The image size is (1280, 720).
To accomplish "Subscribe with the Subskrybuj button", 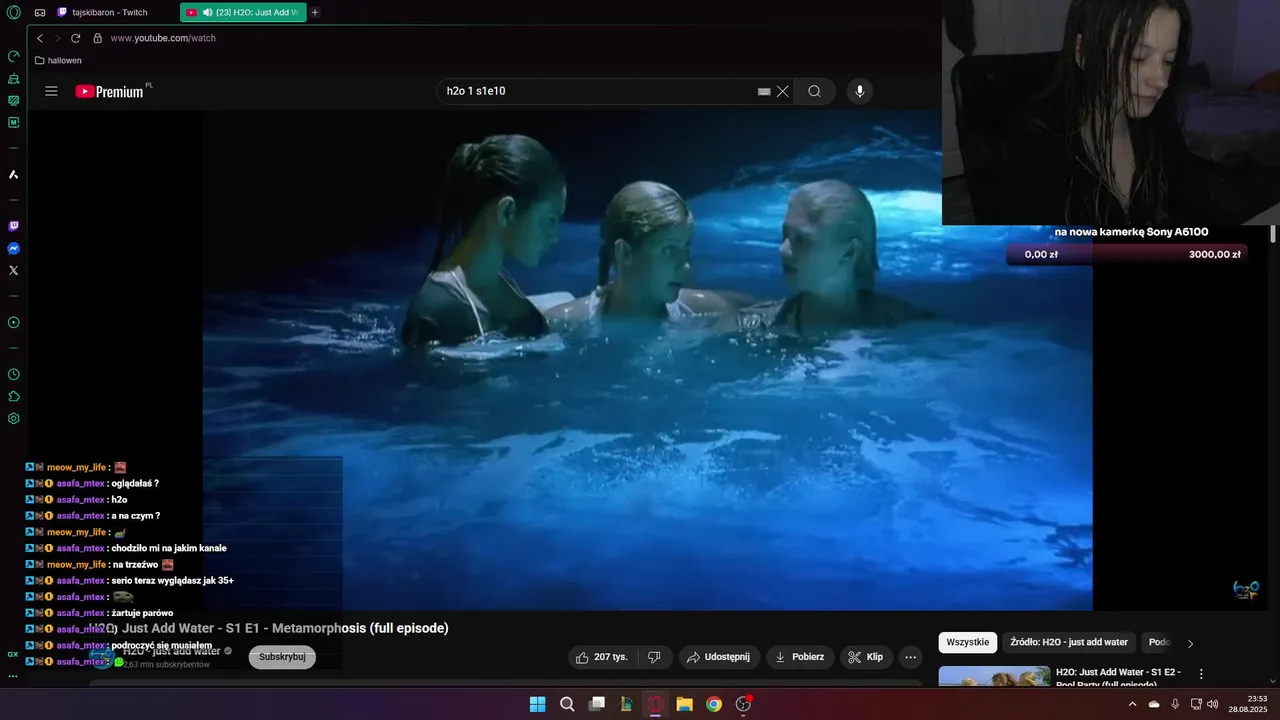I will (282, 657).
